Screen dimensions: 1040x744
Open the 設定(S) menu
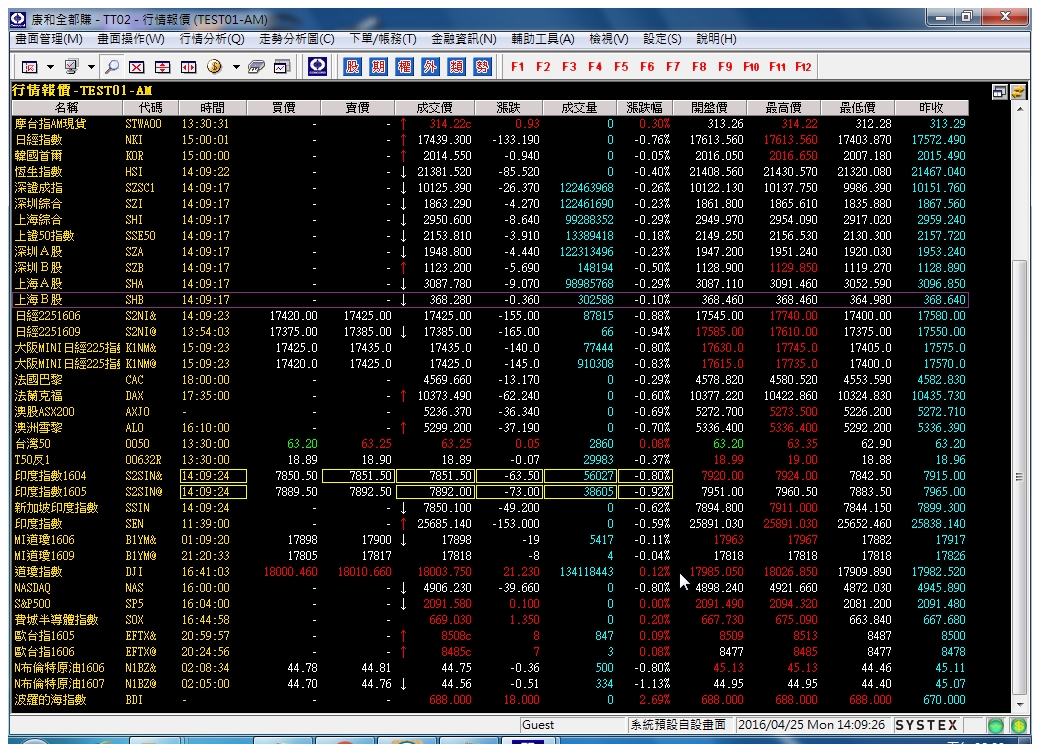662,39
